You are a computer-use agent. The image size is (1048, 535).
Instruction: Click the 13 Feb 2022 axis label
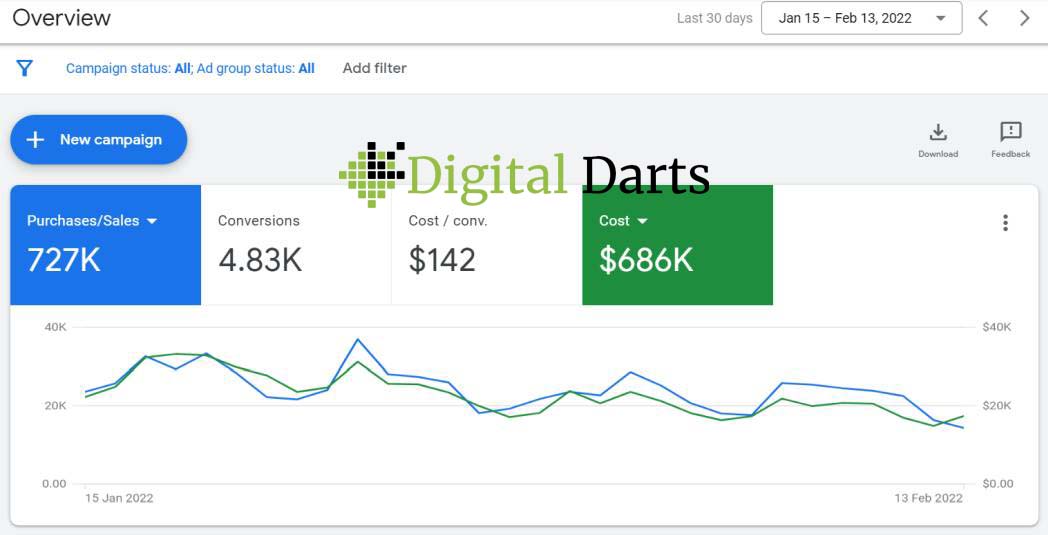[x=929, y=498]
